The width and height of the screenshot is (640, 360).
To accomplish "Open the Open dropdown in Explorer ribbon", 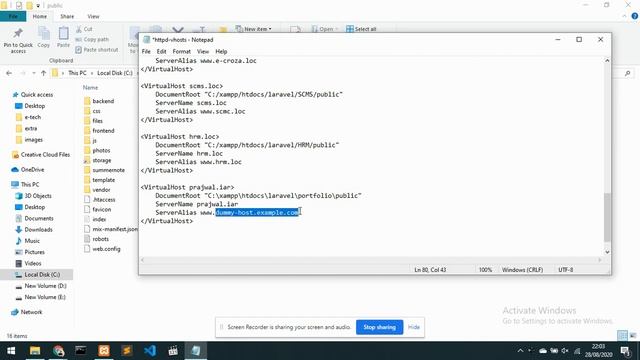I will tap(325, 29).
